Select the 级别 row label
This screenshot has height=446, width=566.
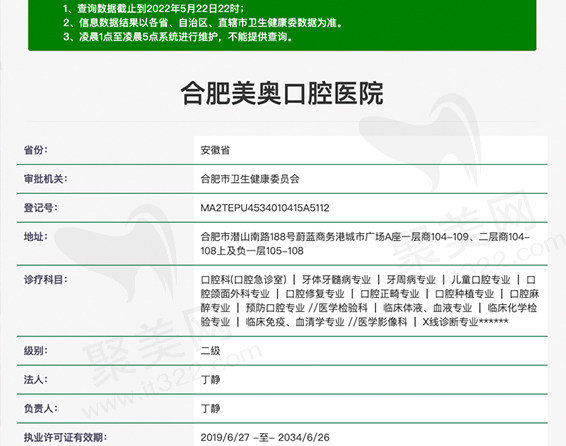pos(35,350)
